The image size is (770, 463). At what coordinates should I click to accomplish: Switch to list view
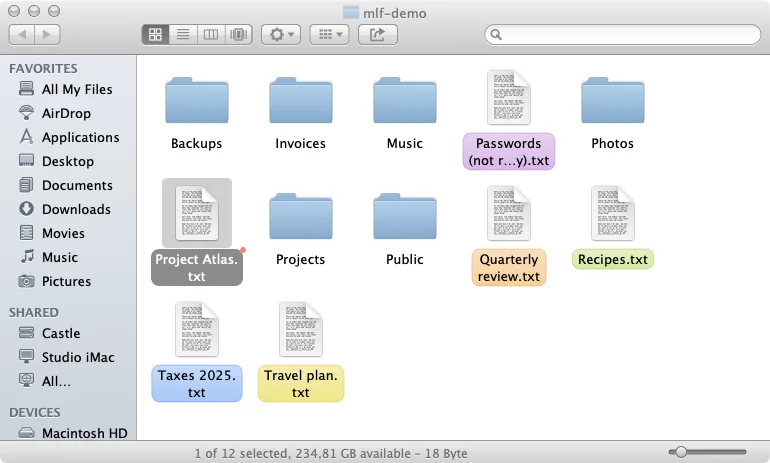[x=183, y=34]
